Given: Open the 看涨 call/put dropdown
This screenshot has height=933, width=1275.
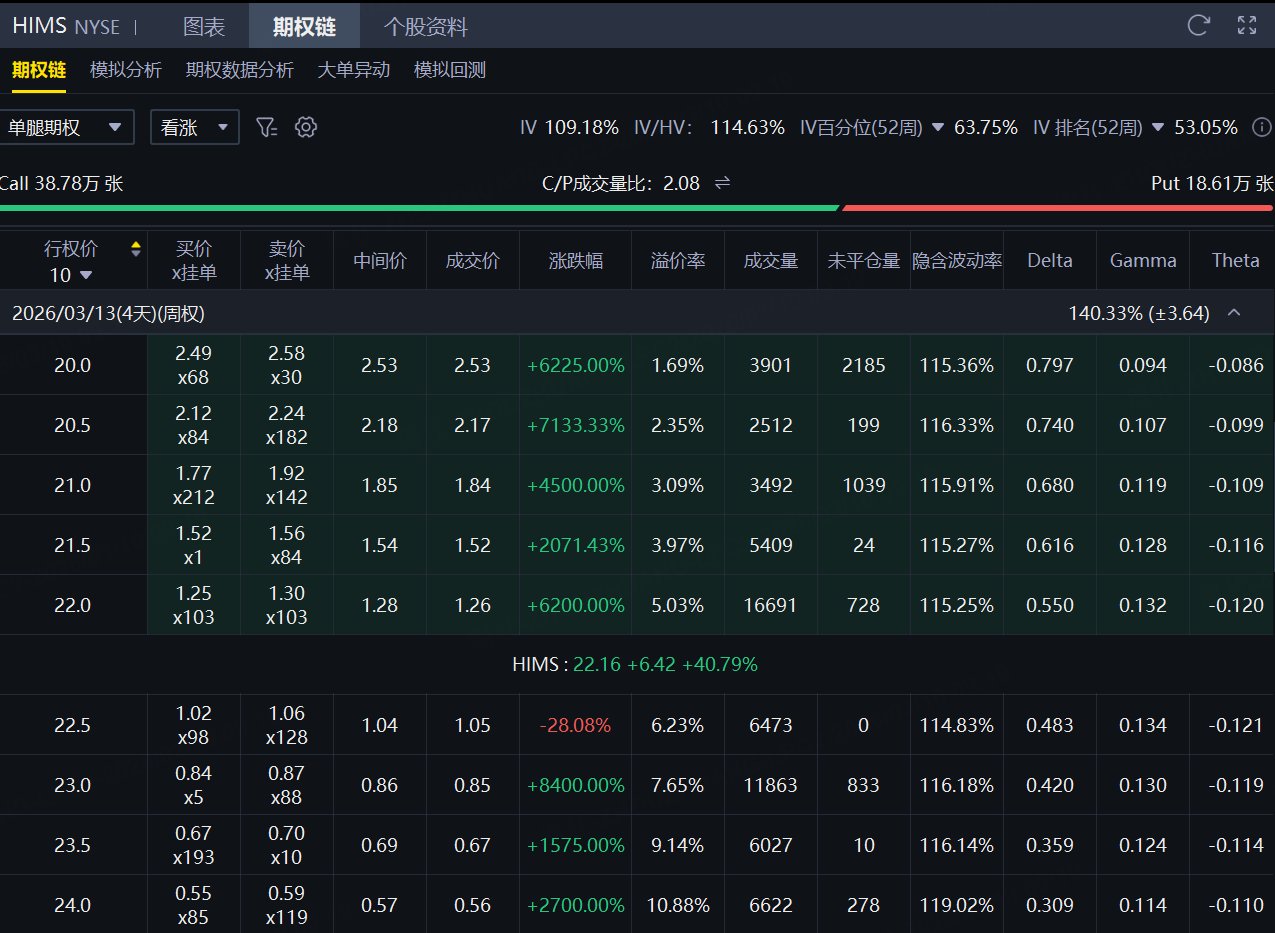Looking at the screenshot, I should tap(194, 127).
